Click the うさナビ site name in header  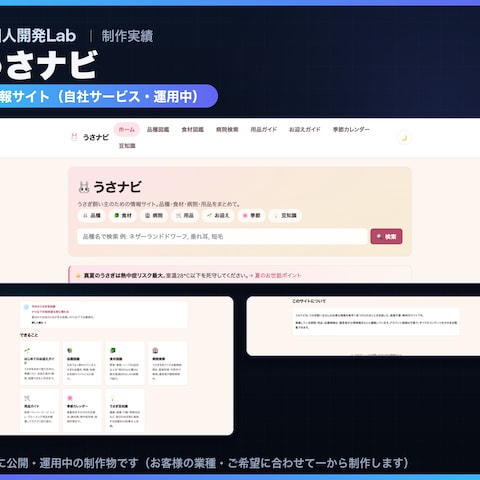click(x=96, y=137)
